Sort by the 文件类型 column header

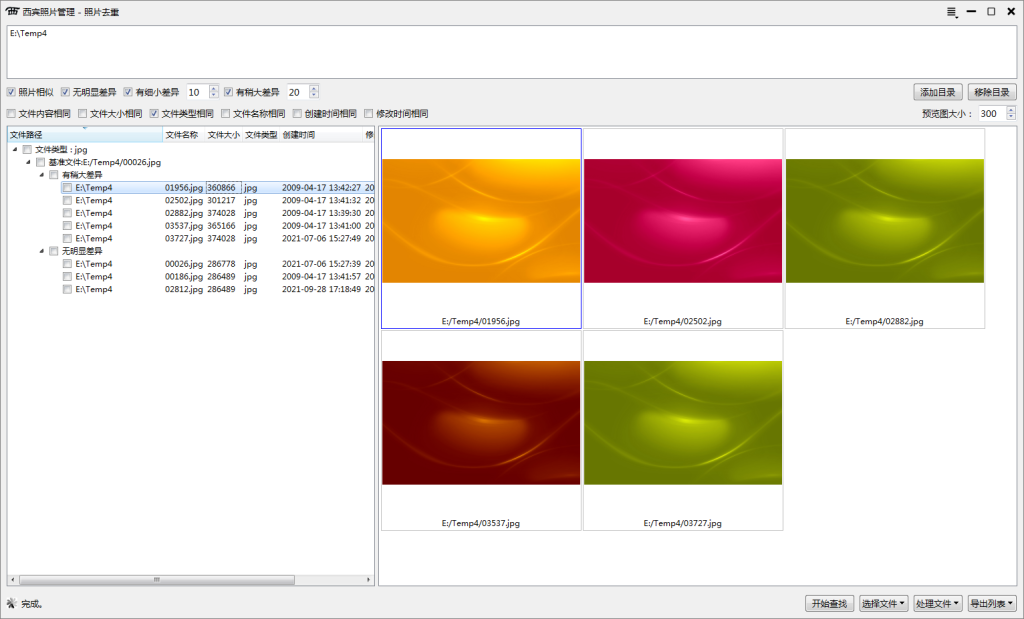pos(261,135)
